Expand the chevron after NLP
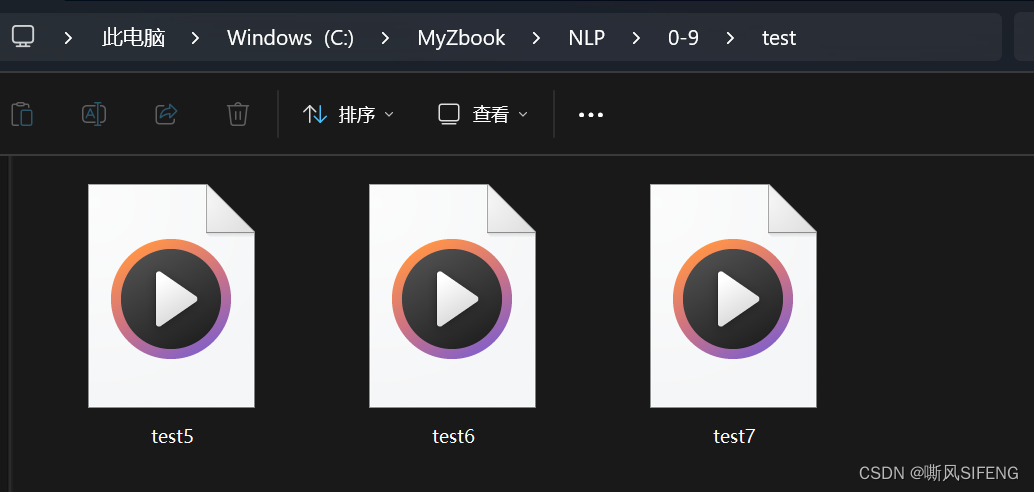 click(x=636, y=38)
